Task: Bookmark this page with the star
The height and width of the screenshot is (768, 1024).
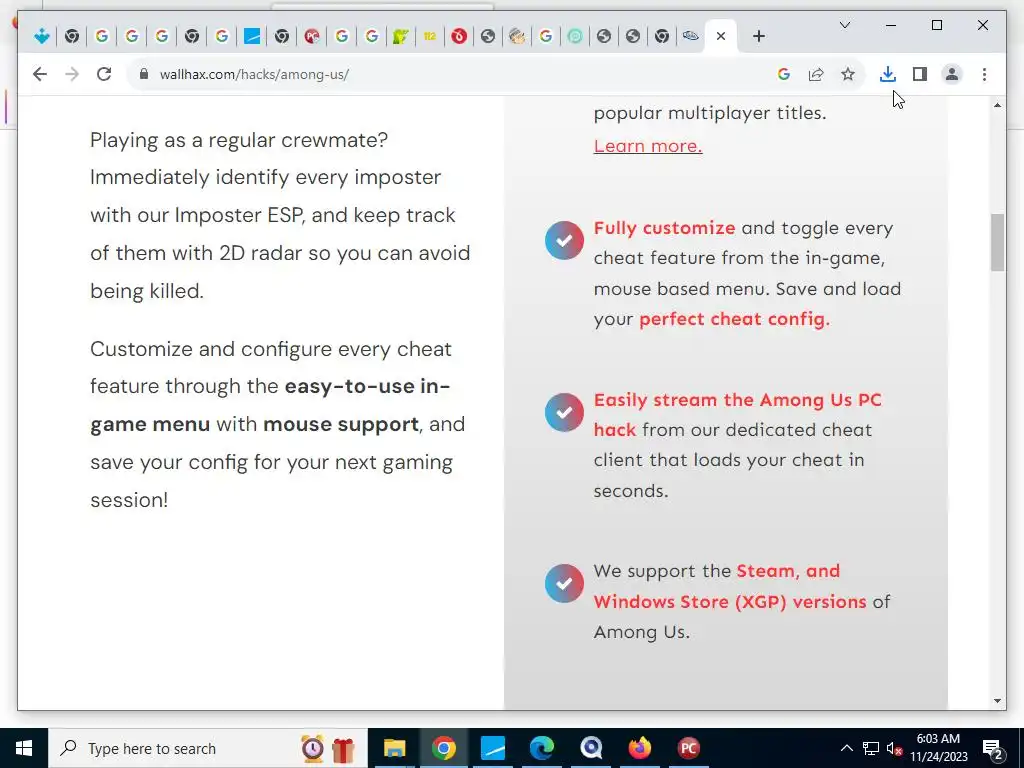Action: [x=848, y=74]
